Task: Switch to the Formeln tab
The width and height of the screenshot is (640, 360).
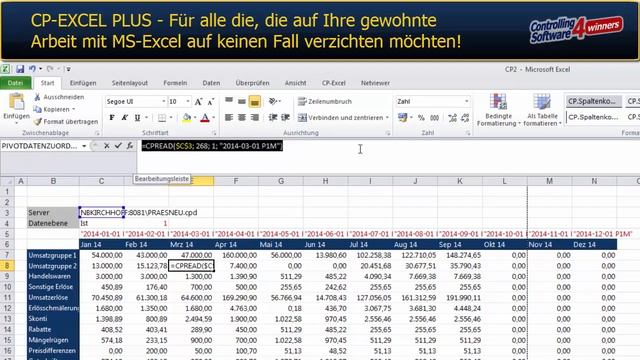Action: (x=175, y=83)
